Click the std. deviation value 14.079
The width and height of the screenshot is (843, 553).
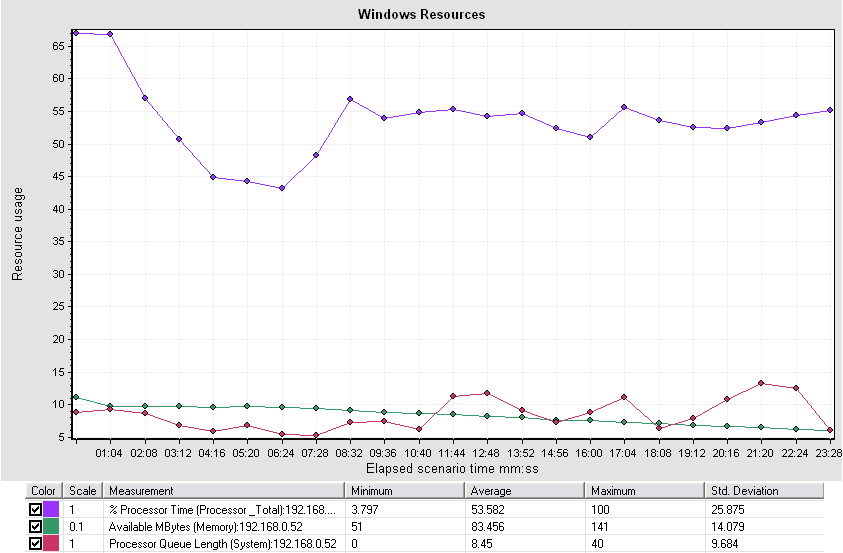point(727,527)
